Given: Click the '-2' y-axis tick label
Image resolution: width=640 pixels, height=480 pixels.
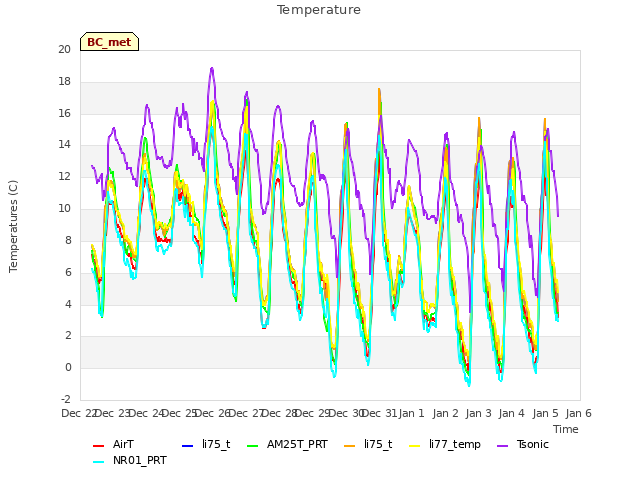Looking at the screenshot, I should pyautogui.click(x=66, y=399).
